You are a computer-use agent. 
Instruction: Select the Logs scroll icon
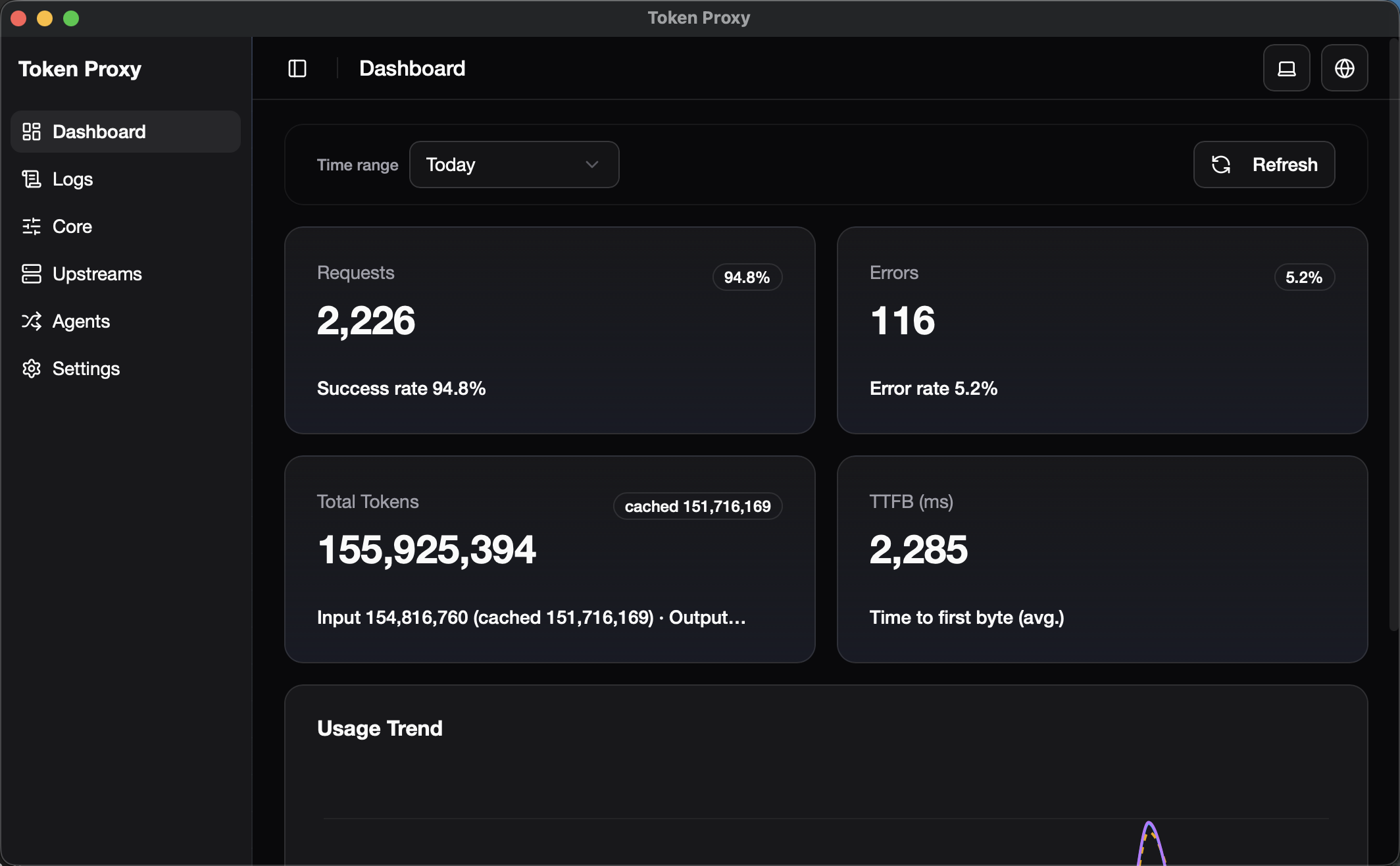coord(31,178)
